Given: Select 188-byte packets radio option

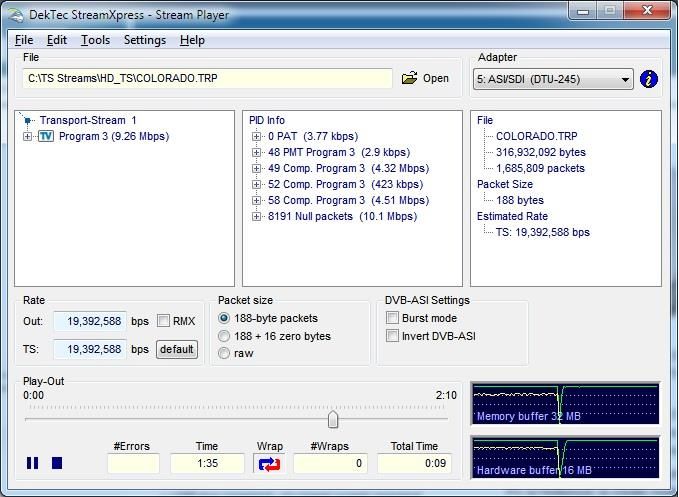Looking at the screenshot, I should point(224,318).
